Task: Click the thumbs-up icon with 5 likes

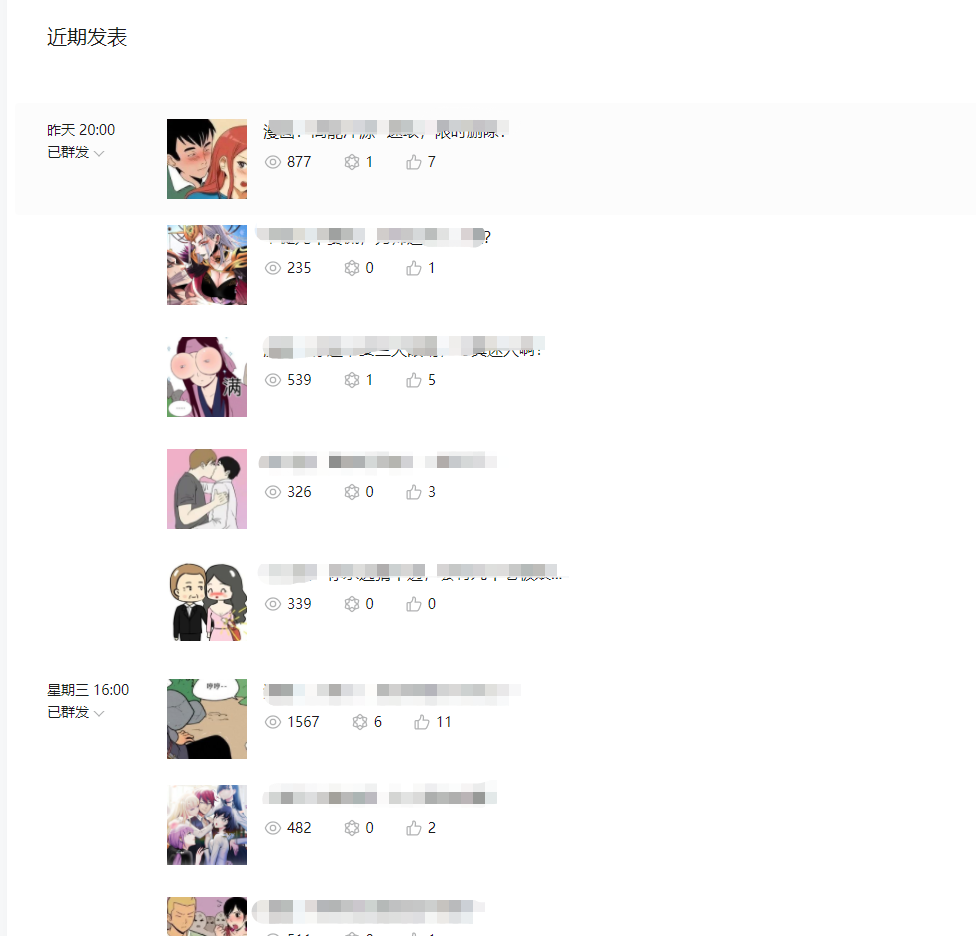Action: [x=414, y=380]
